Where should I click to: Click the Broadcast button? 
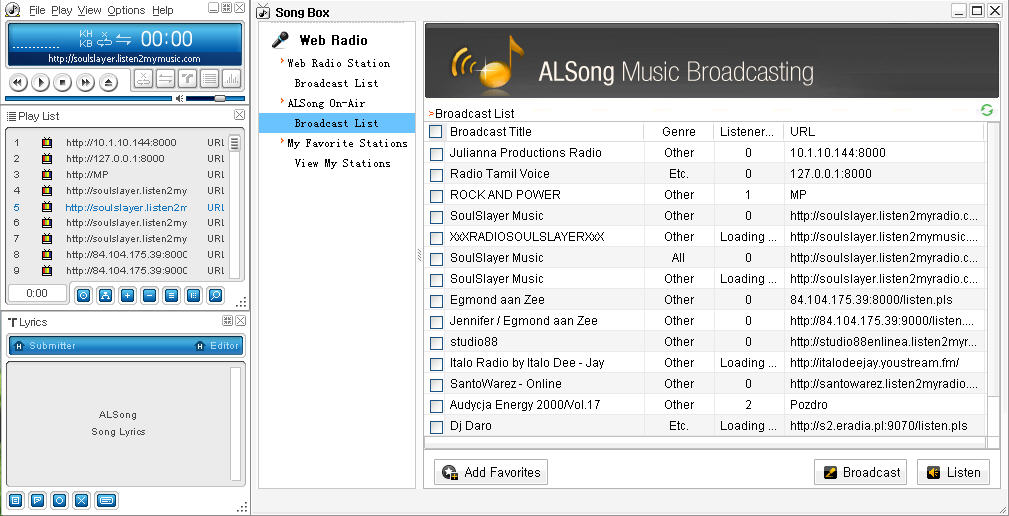860,472
